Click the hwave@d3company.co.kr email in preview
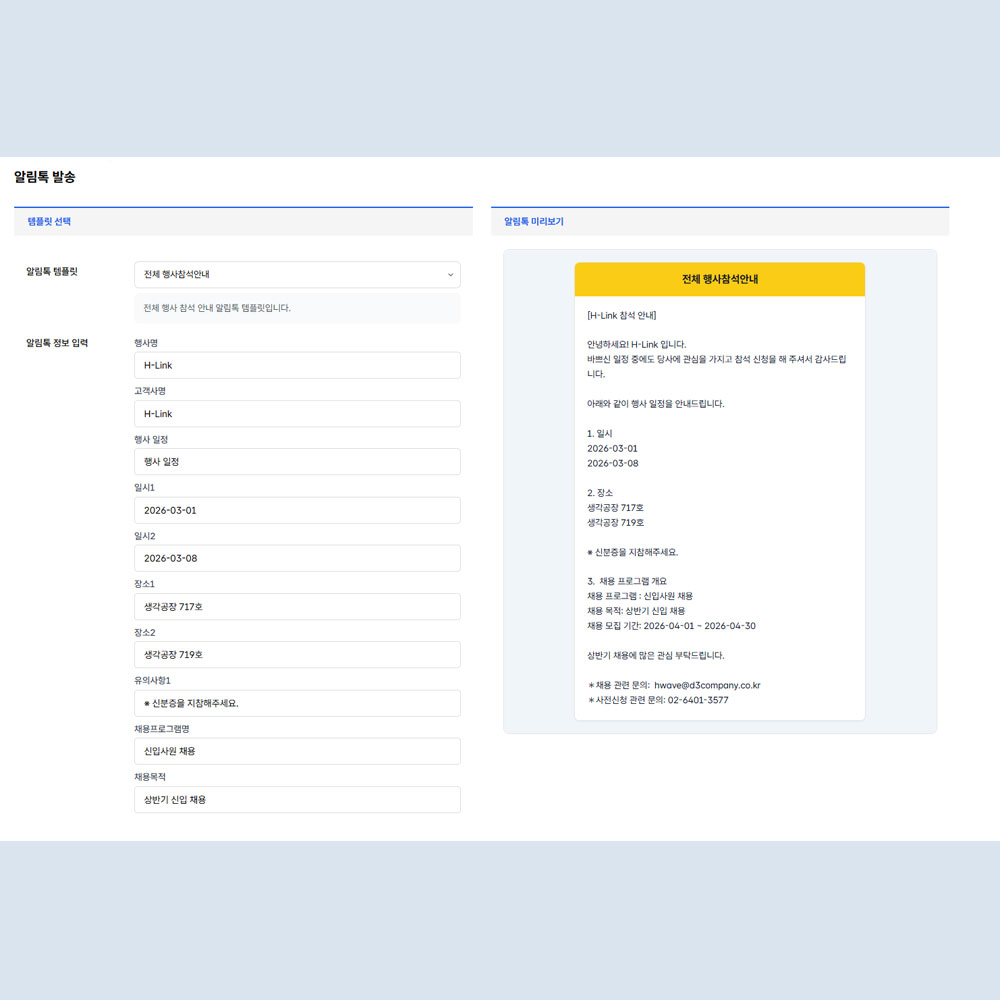Screen dimensions: 1000x1000 point(707,685)
